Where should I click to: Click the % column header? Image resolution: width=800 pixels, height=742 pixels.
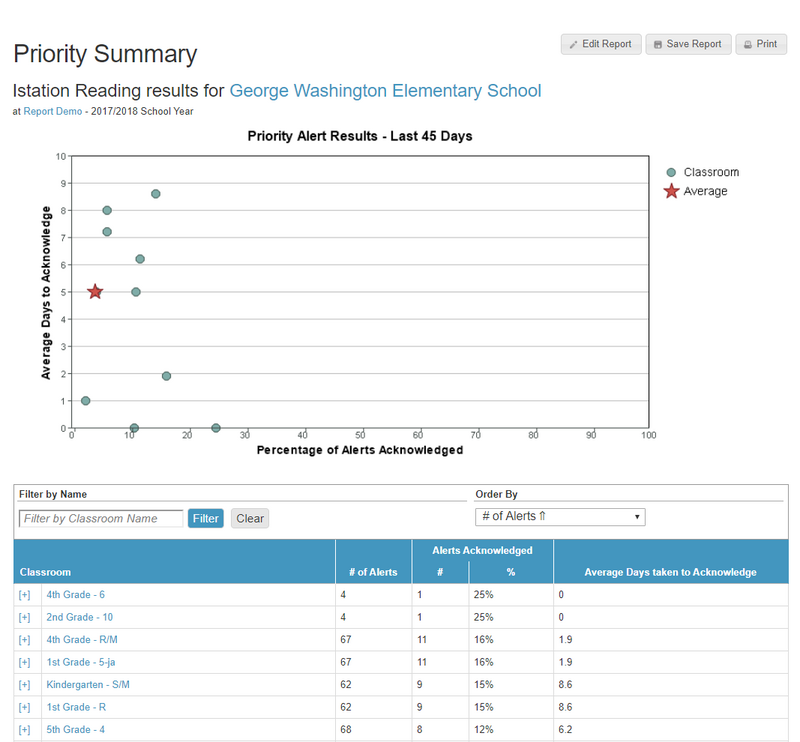pyautogui.click(x=511, y=573)
